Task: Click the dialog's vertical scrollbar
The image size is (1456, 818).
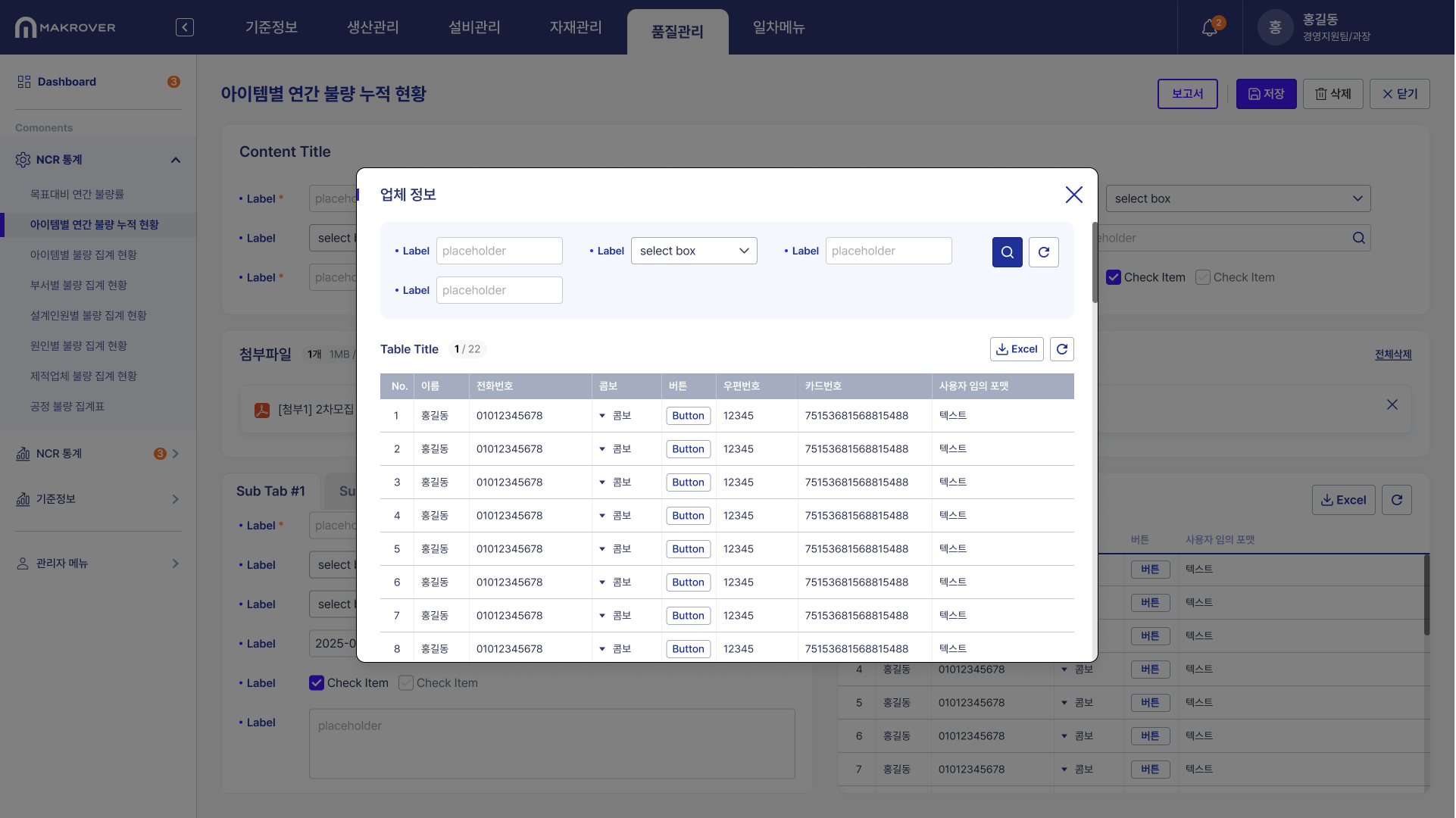Action: [x=1094, y=263]
